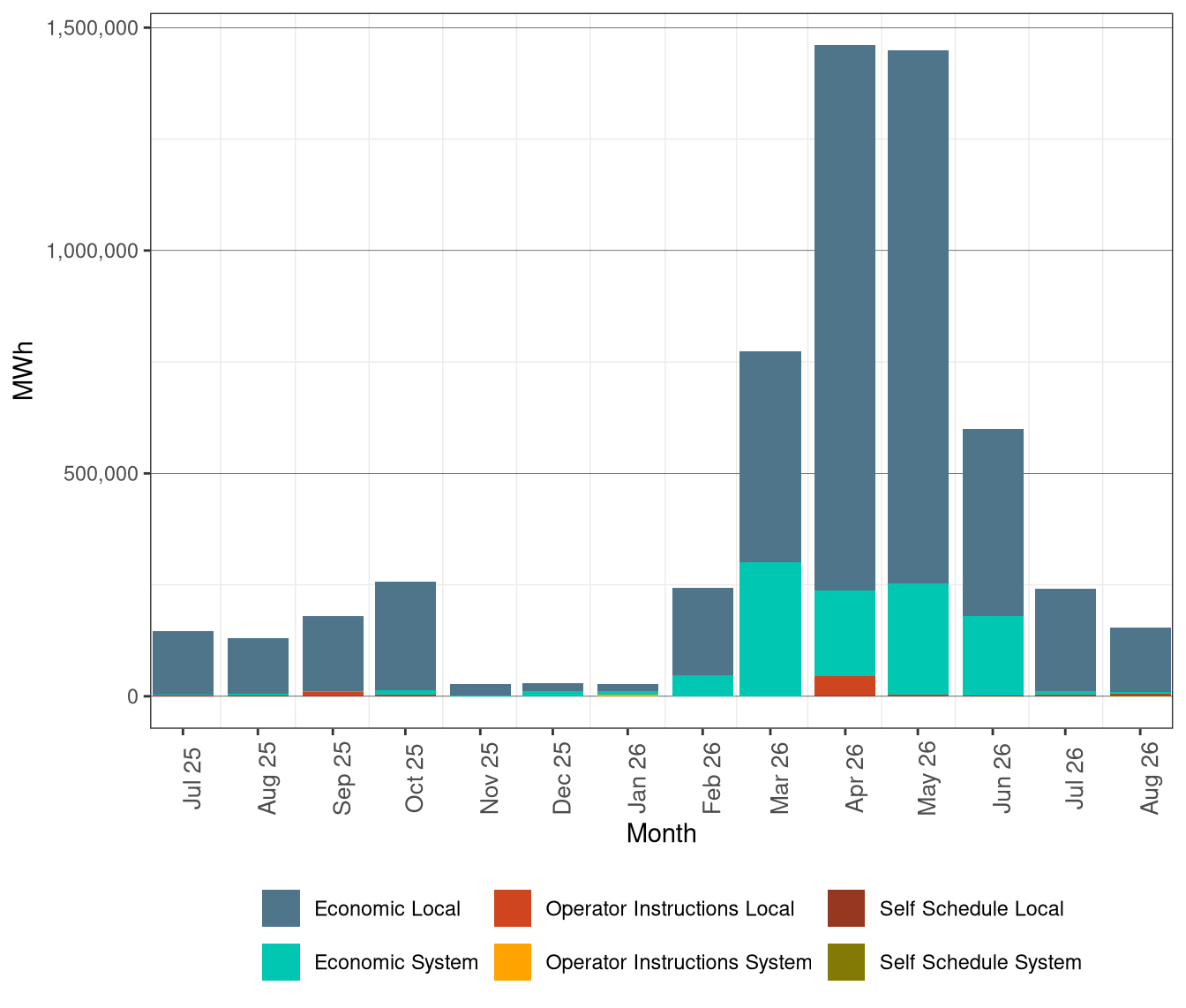Screen dimensions: 1186x1008
Task: Click the 'Jan 26' axis label
Action: pos(636,778)
